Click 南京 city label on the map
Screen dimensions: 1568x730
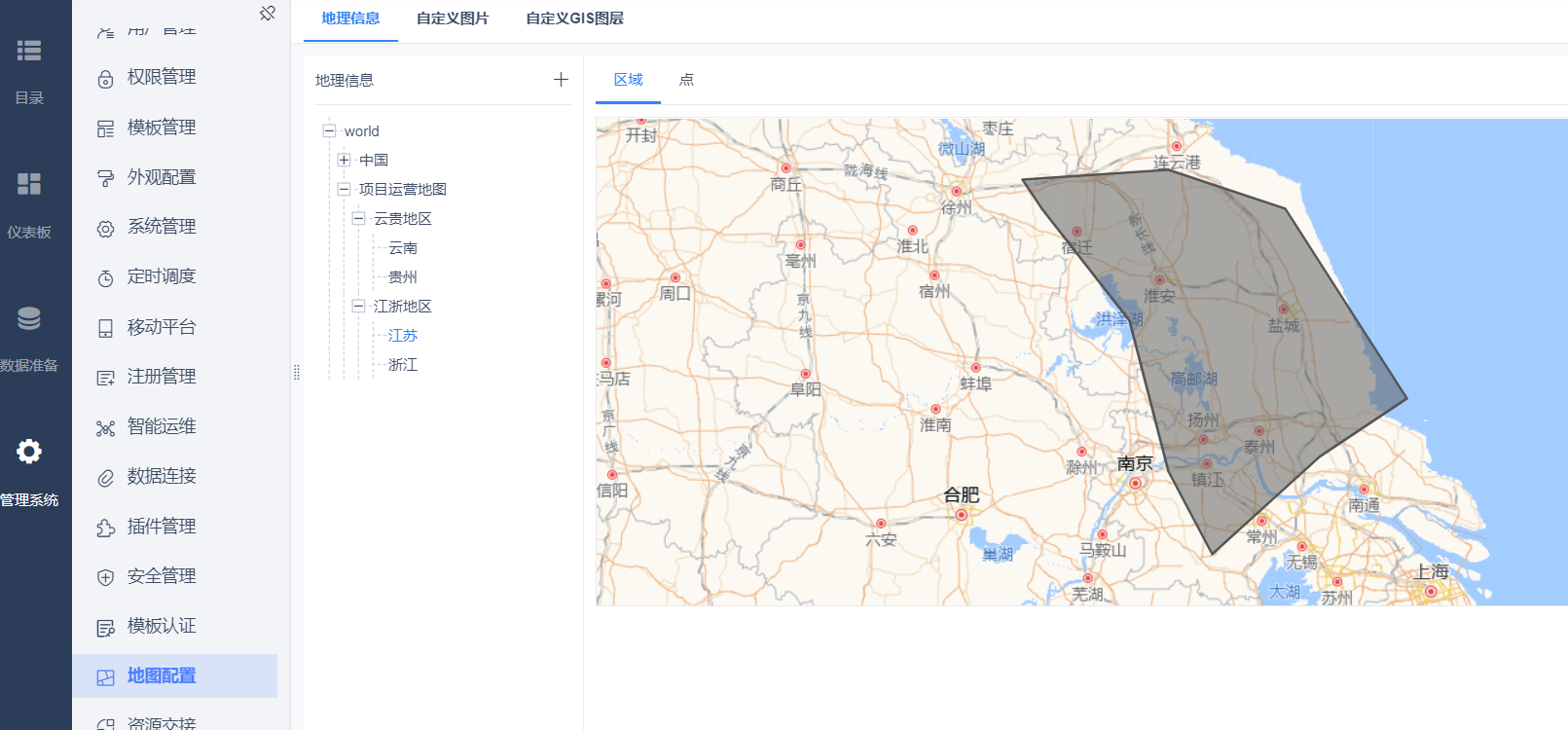(x=1135, y=463)
